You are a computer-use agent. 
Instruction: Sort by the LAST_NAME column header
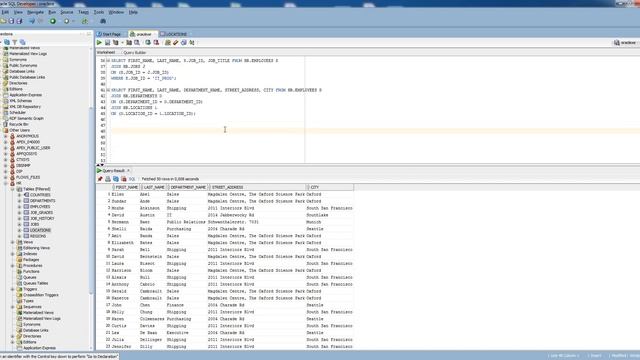click(154, 187)
